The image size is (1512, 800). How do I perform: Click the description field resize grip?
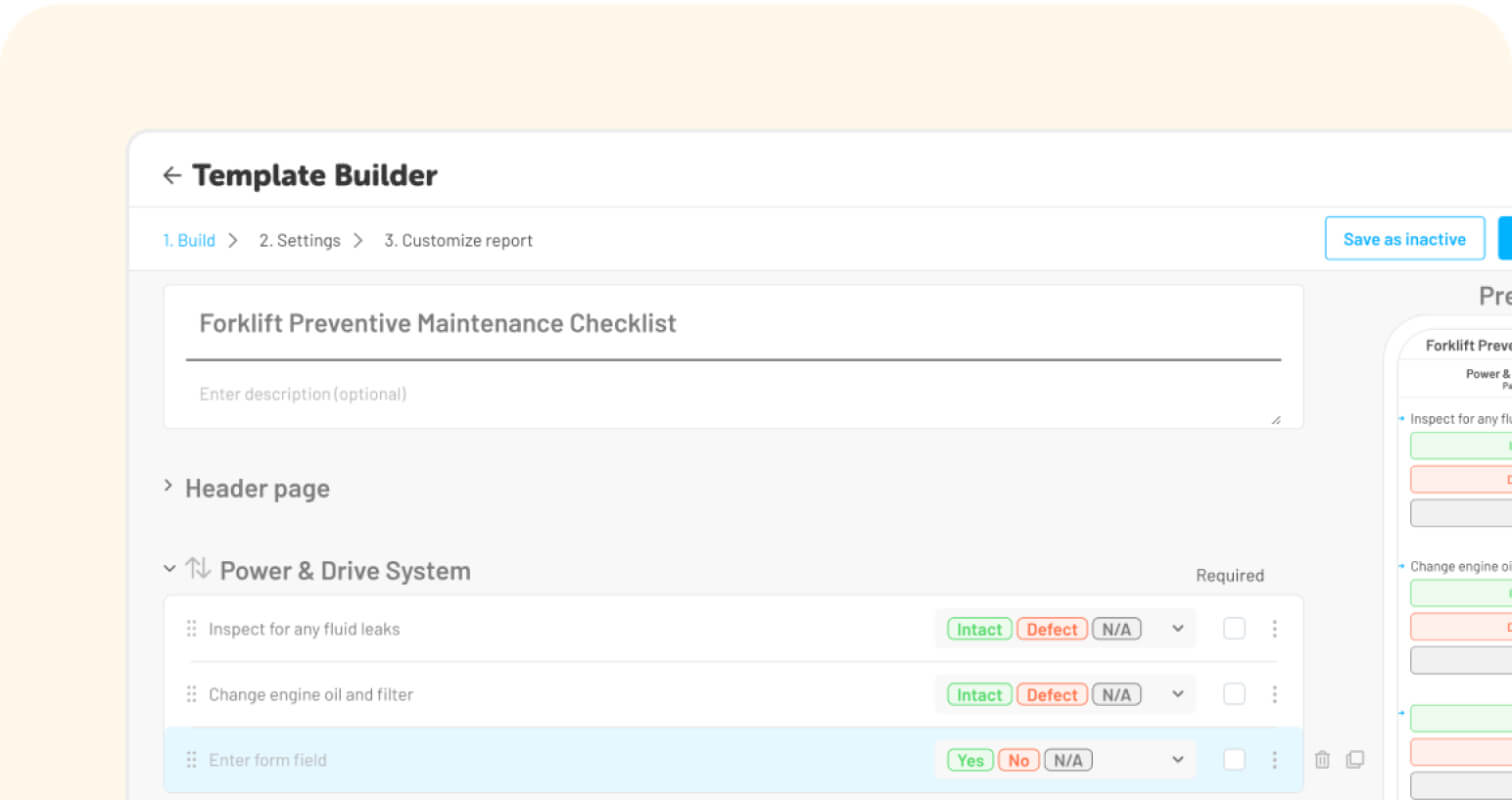[1275, 420]
